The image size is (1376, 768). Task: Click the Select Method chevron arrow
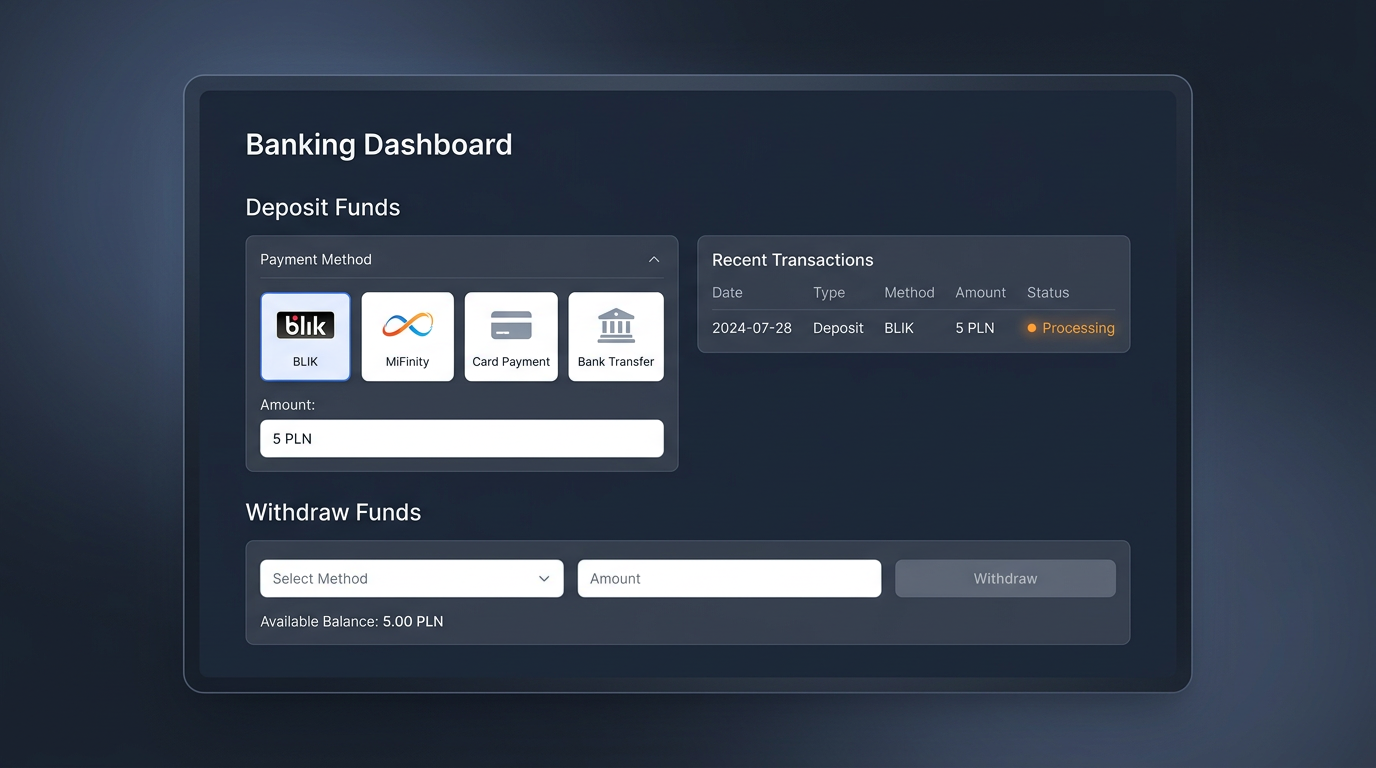[x=544, y=578]
